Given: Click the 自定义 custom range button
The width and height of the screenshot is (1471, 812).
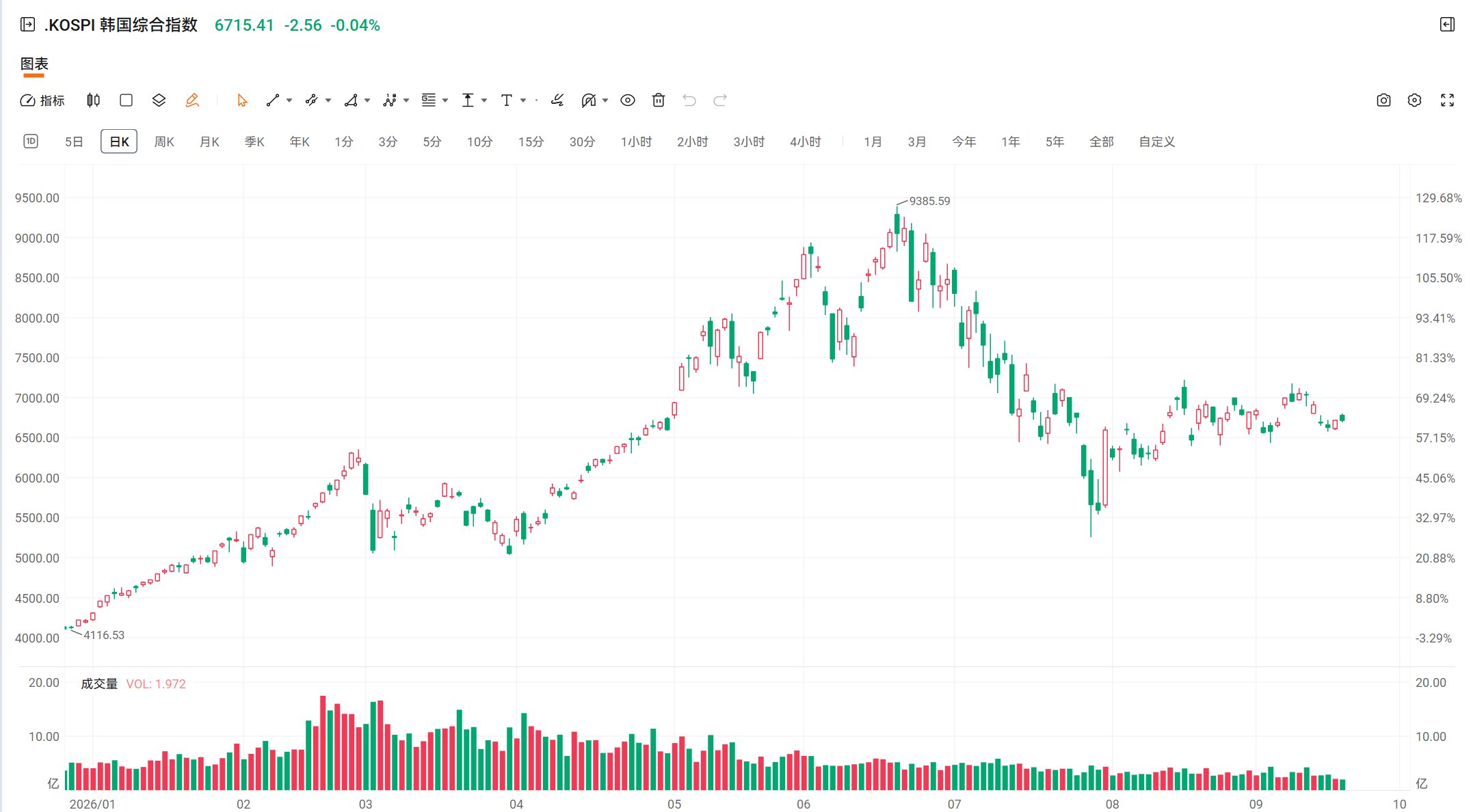Looking at the screenshot, I should tap(1157, 141).
